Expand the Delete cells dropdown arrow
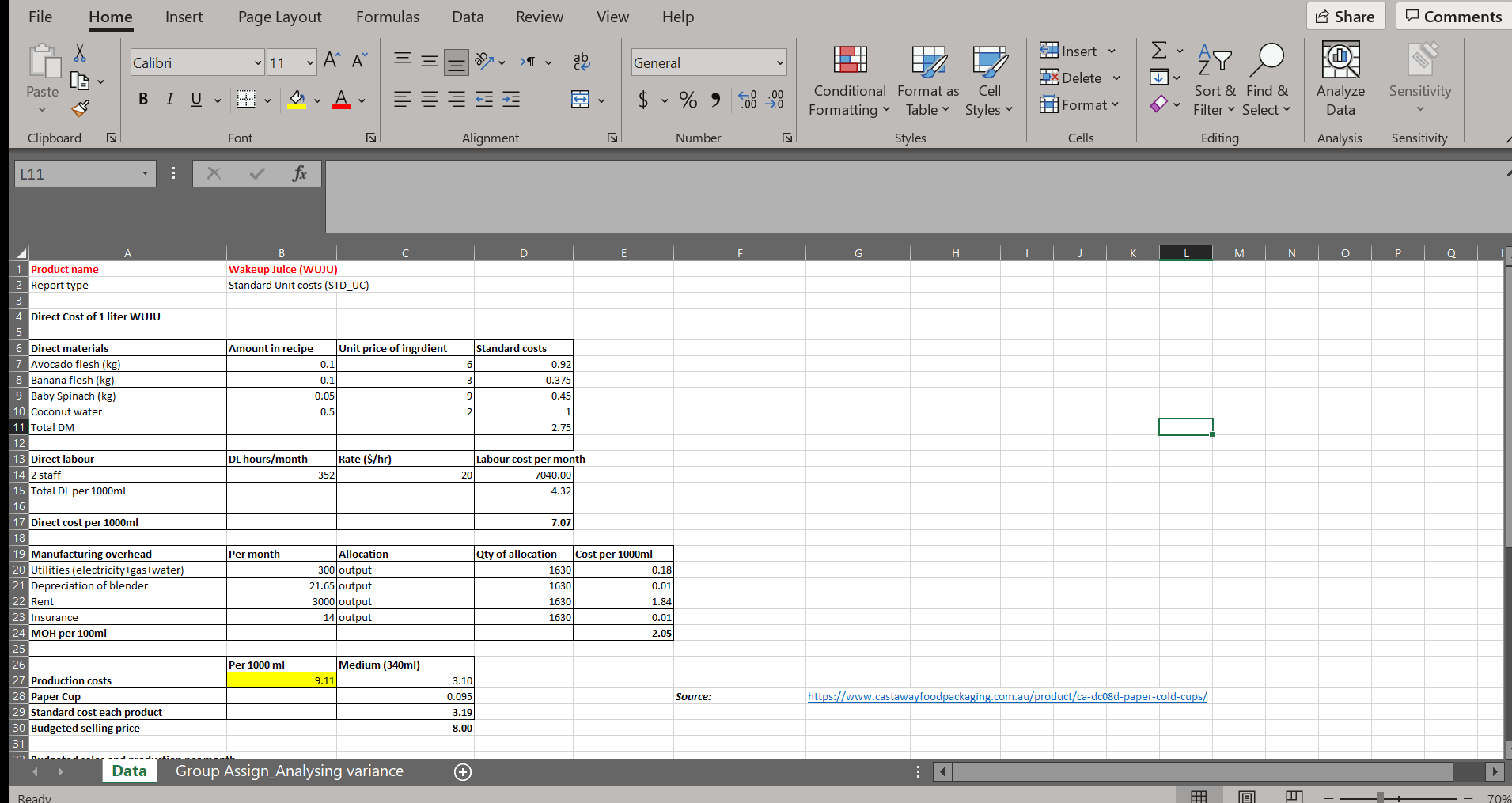This screenshot has width=1512, height=803. (x=1116, y=78)
